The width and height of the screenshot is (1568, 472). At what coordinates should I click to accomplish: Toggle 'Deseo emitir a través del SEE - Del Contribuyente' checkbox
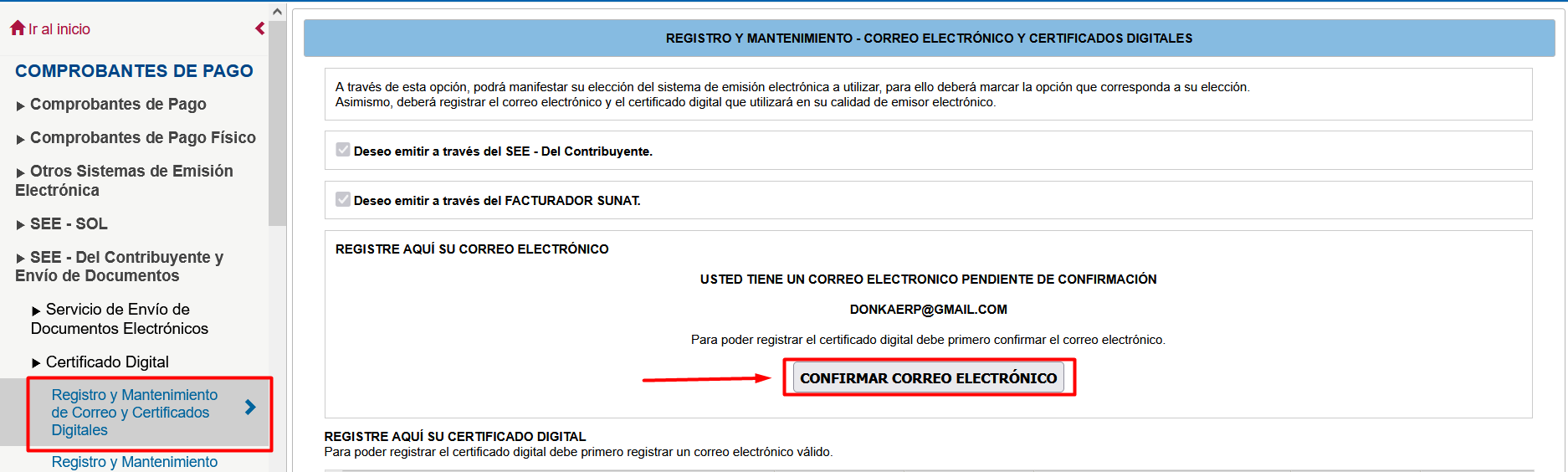pyautogui.click(x=343, y=150)
